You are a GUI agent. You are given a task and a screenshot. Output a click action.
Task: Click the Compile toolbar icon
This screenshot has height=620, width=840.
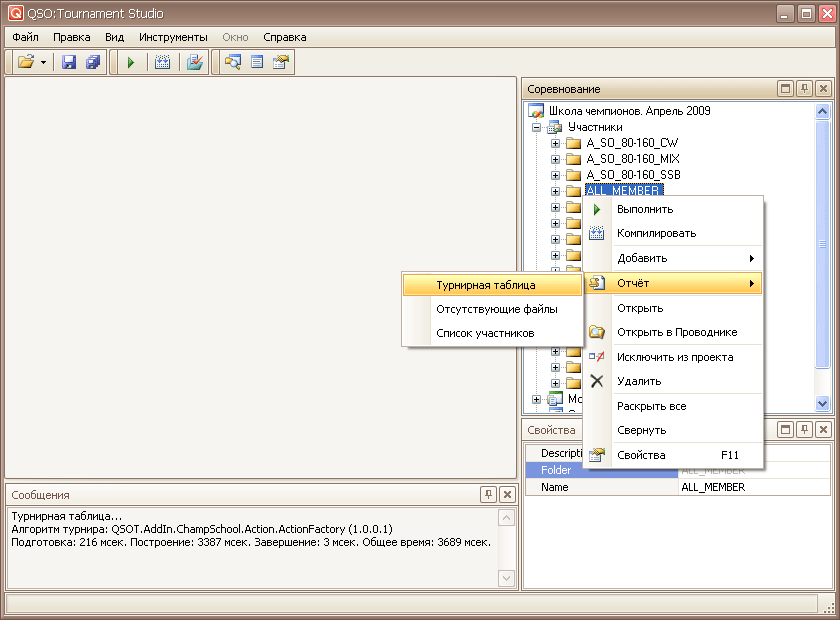point(163,62)
